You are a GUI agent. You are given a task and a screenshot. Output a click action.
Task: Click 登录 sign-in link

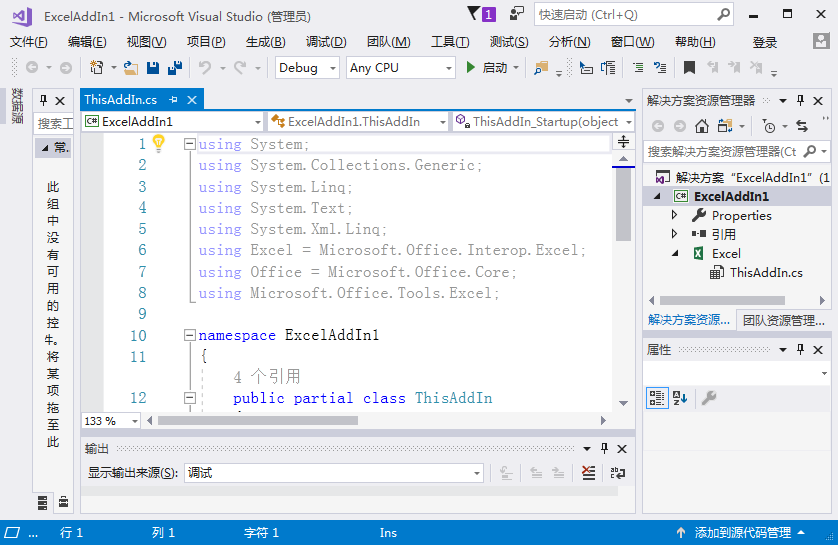point(764,42)
